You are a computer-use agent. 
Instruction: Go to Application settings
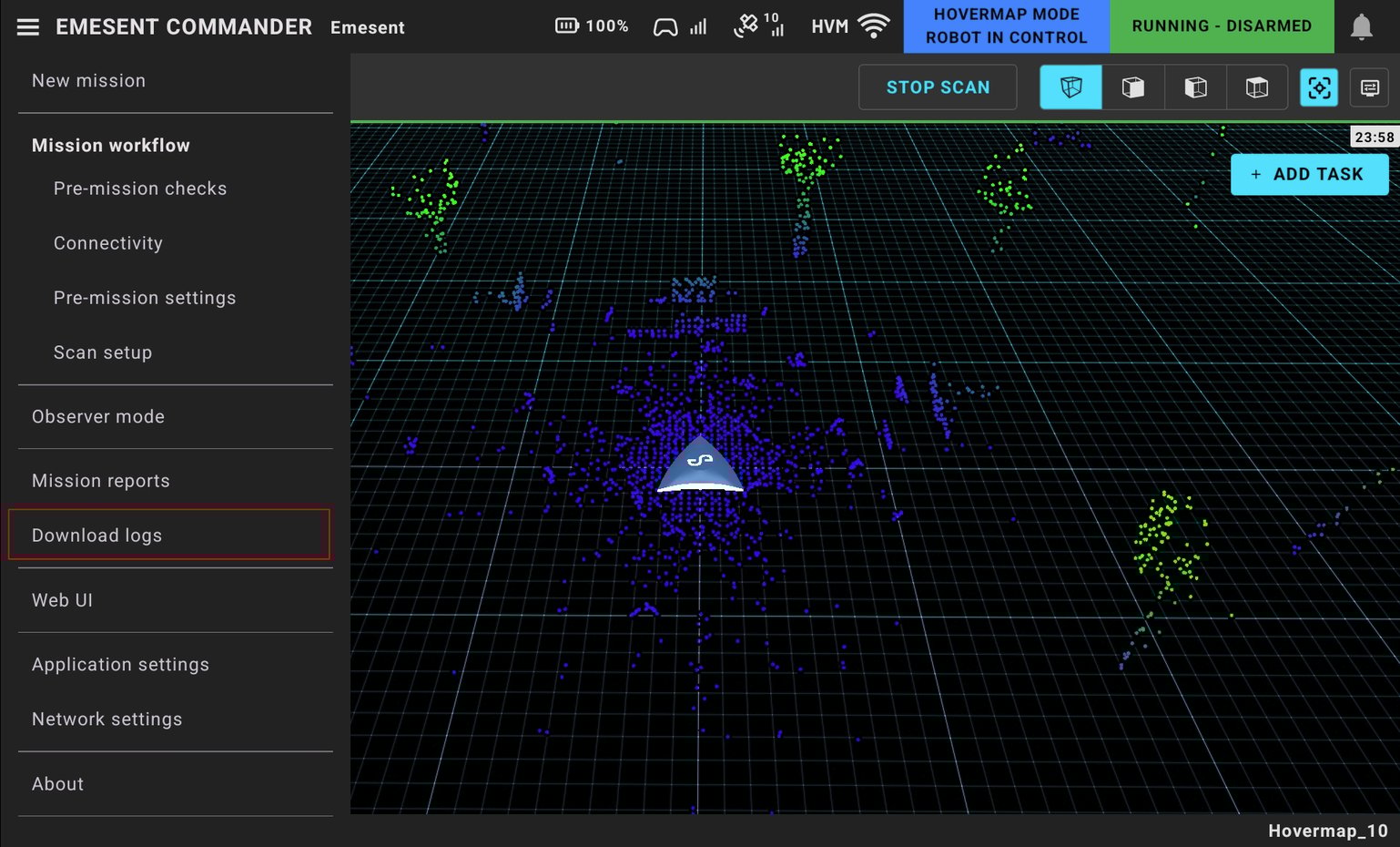coord(121,665)
